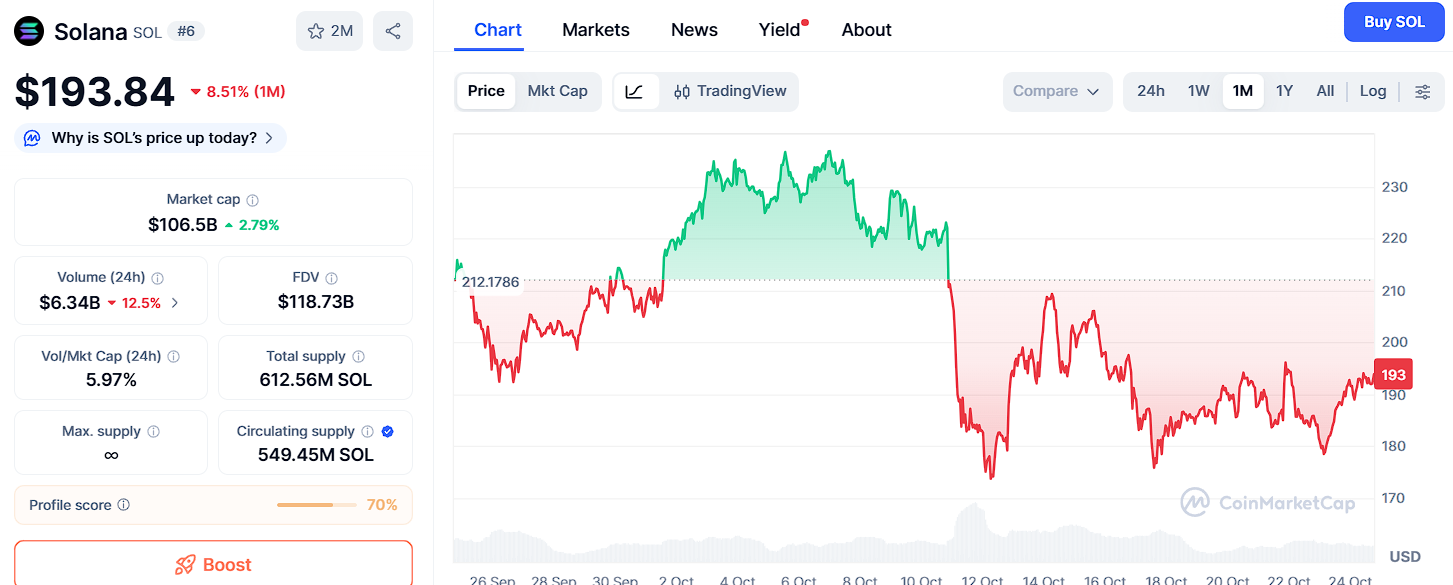
Task: Open TradingView candlestick chart view
Action: 731,91
